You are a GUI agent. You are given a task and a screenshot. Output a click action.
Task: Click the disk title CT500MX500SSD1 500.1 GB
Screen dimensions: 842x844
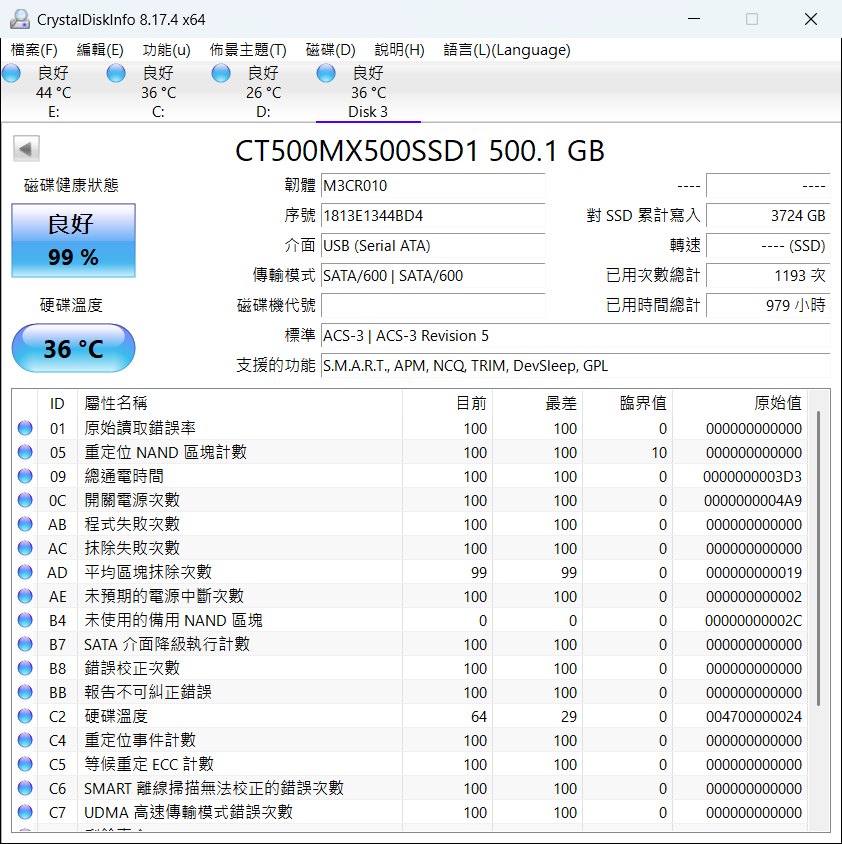[420, 151]
